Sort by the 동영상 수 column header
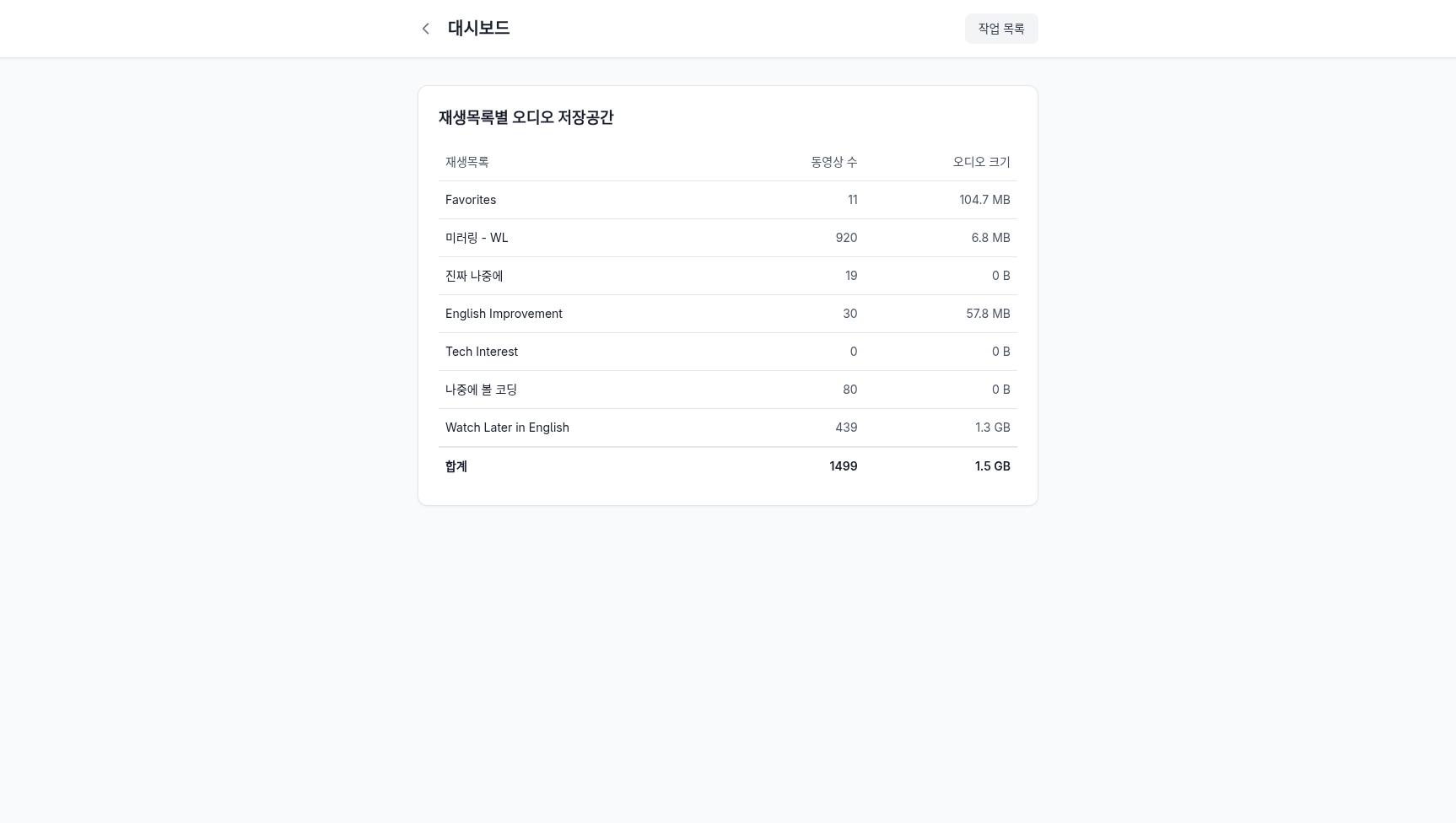 tap(833, 162)
